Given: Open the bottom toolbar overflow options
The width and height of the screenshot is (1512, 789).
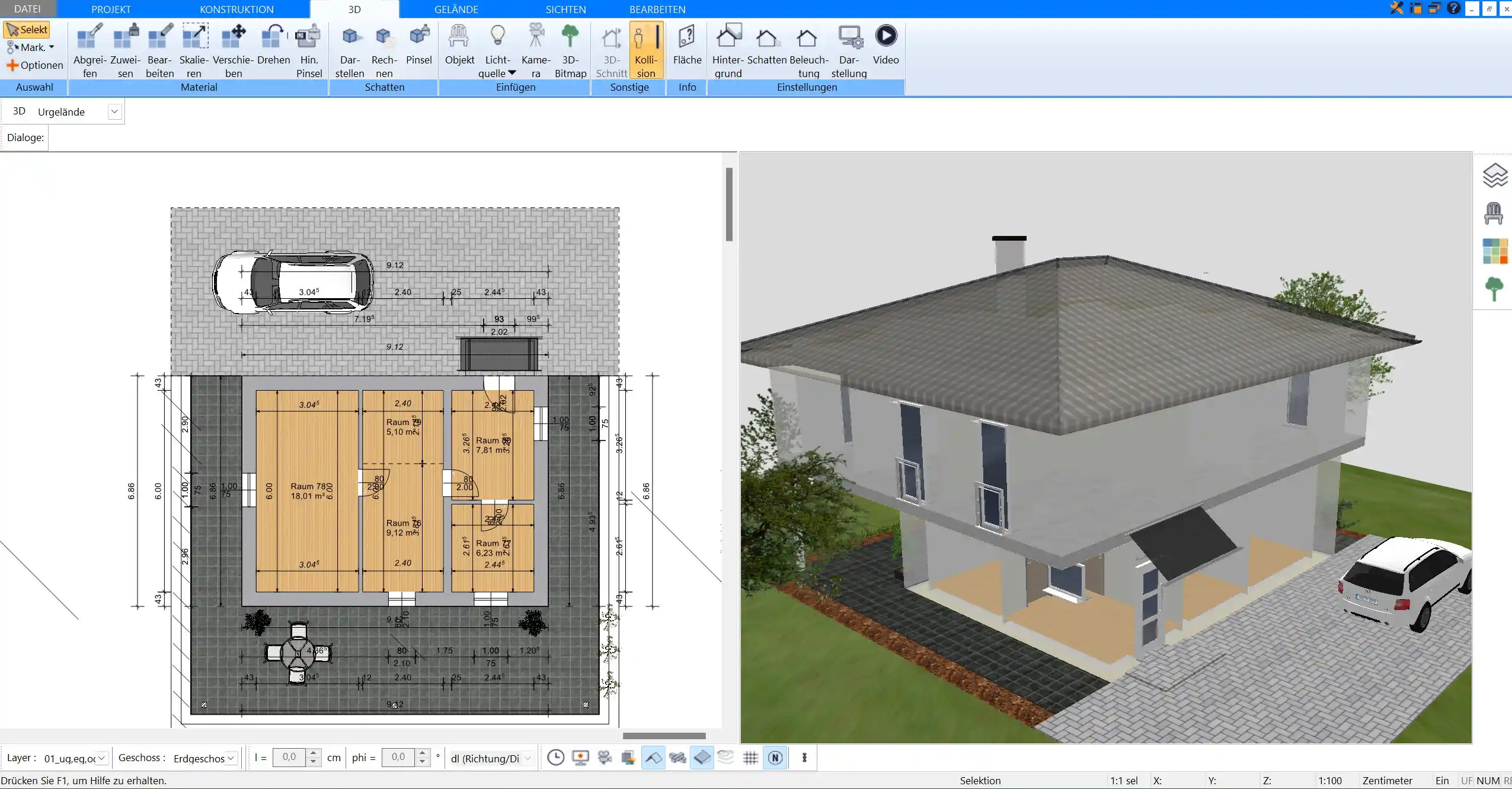Looking at the screenshot, I should click(804, 758).
